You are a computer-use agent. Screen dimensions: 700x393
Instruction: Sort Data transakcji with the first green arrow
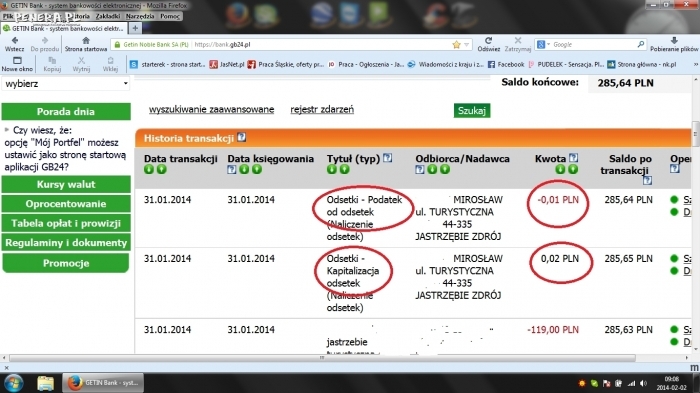[149, 169]
